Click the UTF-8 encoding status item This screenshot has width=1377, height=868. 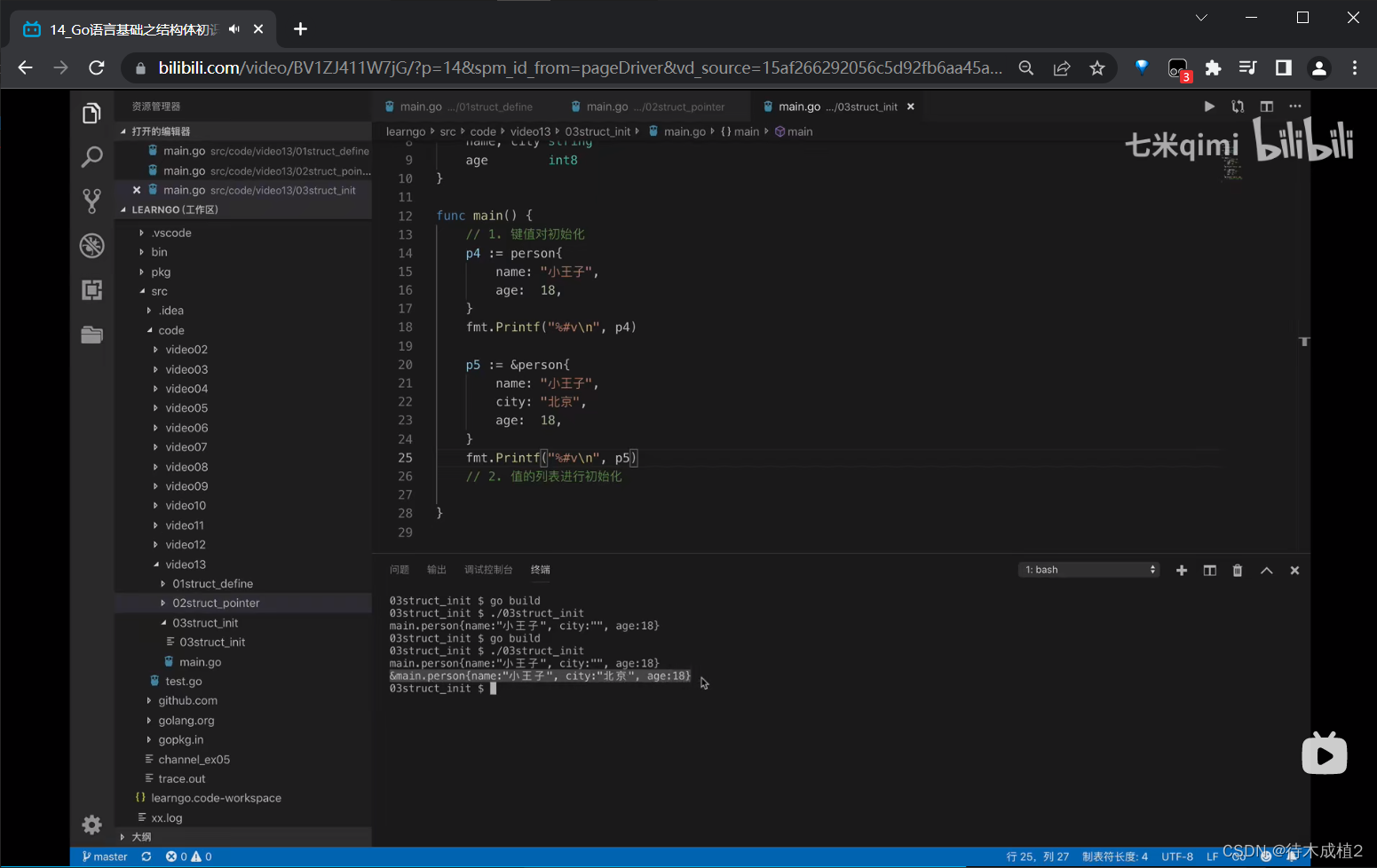(x=1177, y=856)
